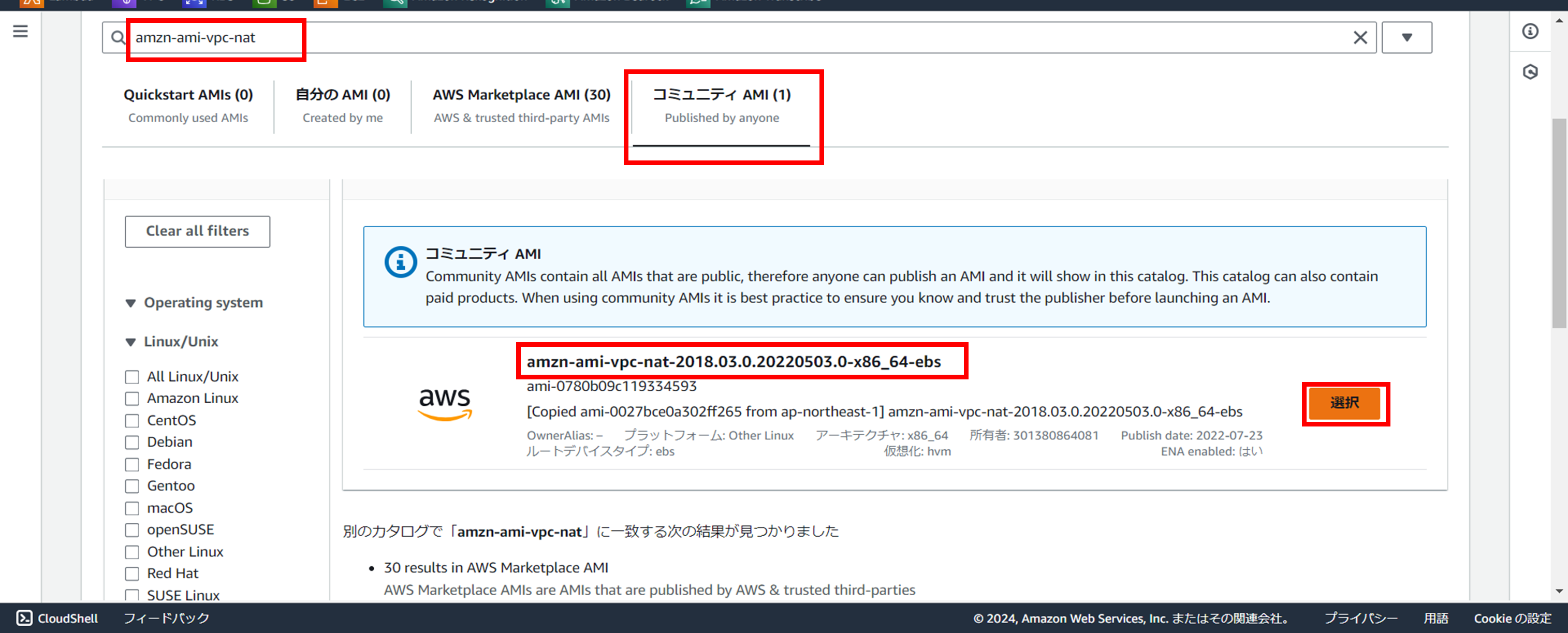The height and width of the screenshot is (633, 1568).
Task: Open CloudShell from the bottom status bar
Action: 56,618
